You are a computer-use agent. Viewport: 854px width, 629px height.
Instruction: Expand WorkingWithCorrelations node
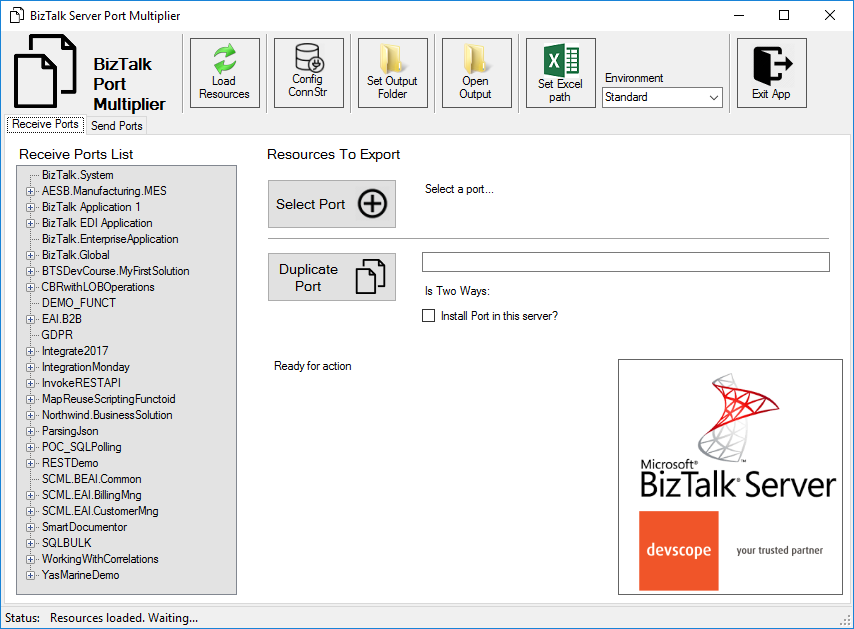click(30, 559)
